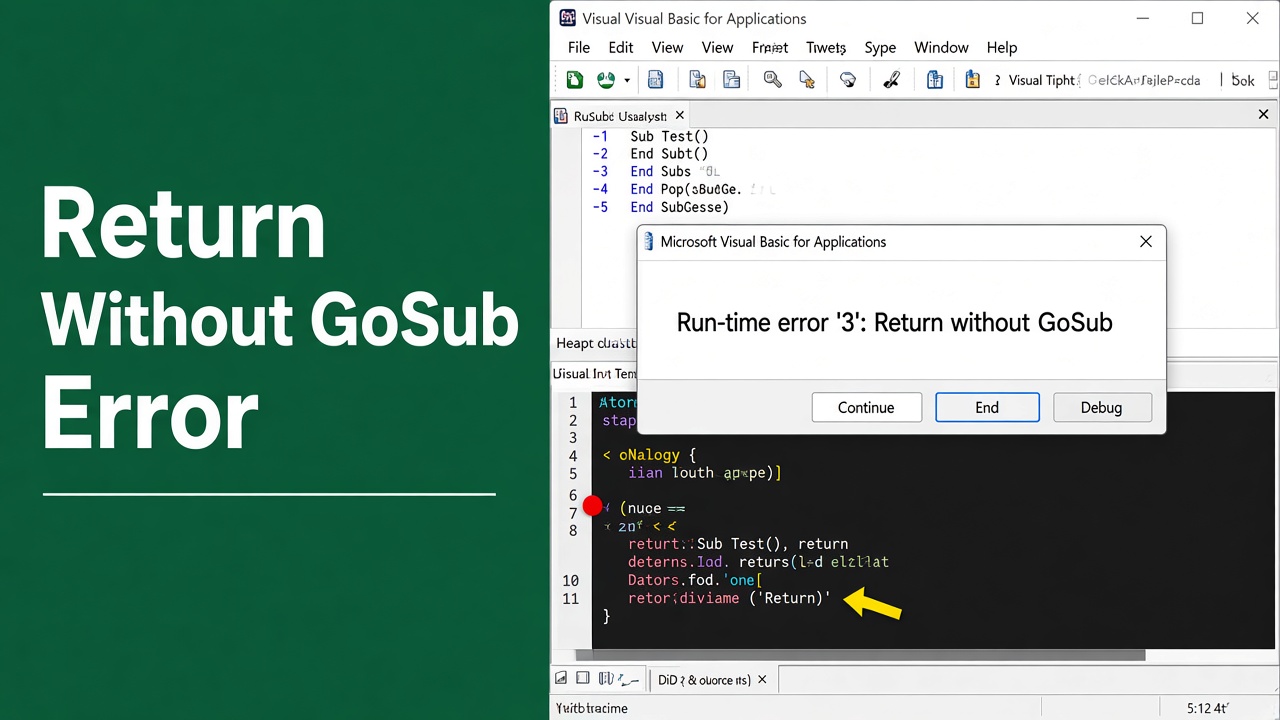Open the Edit menu

coord(621,47)
